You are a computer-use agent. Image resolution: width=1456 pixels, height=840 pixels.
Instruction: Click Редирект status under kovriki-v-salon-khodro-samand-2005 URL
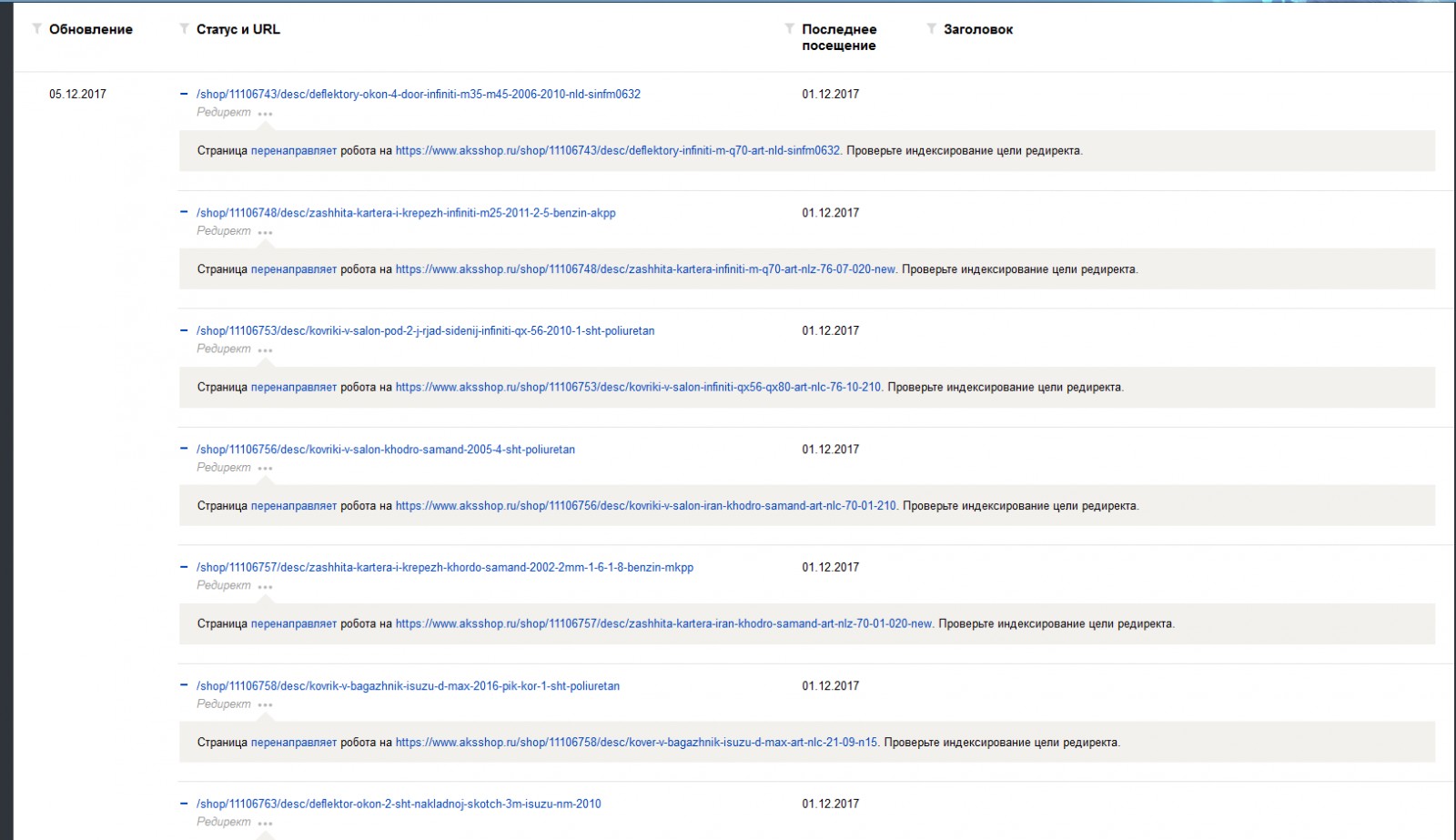click(224, 467)
